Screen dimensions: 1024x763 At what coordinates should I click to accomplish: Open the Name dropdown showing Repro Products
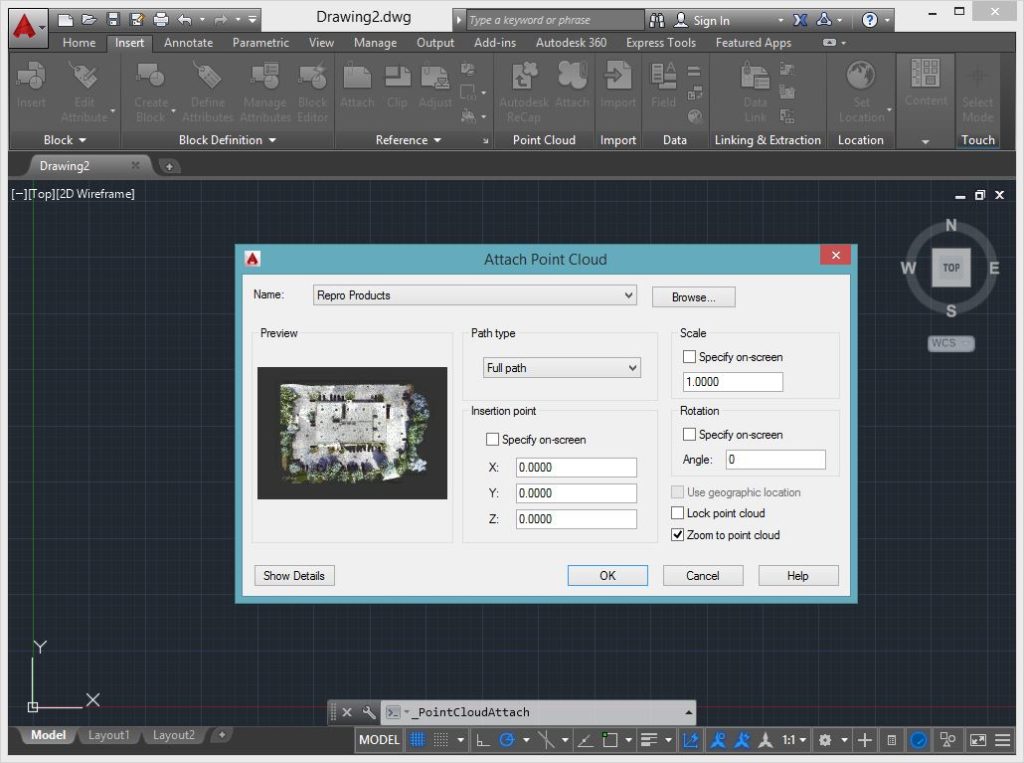475,295
